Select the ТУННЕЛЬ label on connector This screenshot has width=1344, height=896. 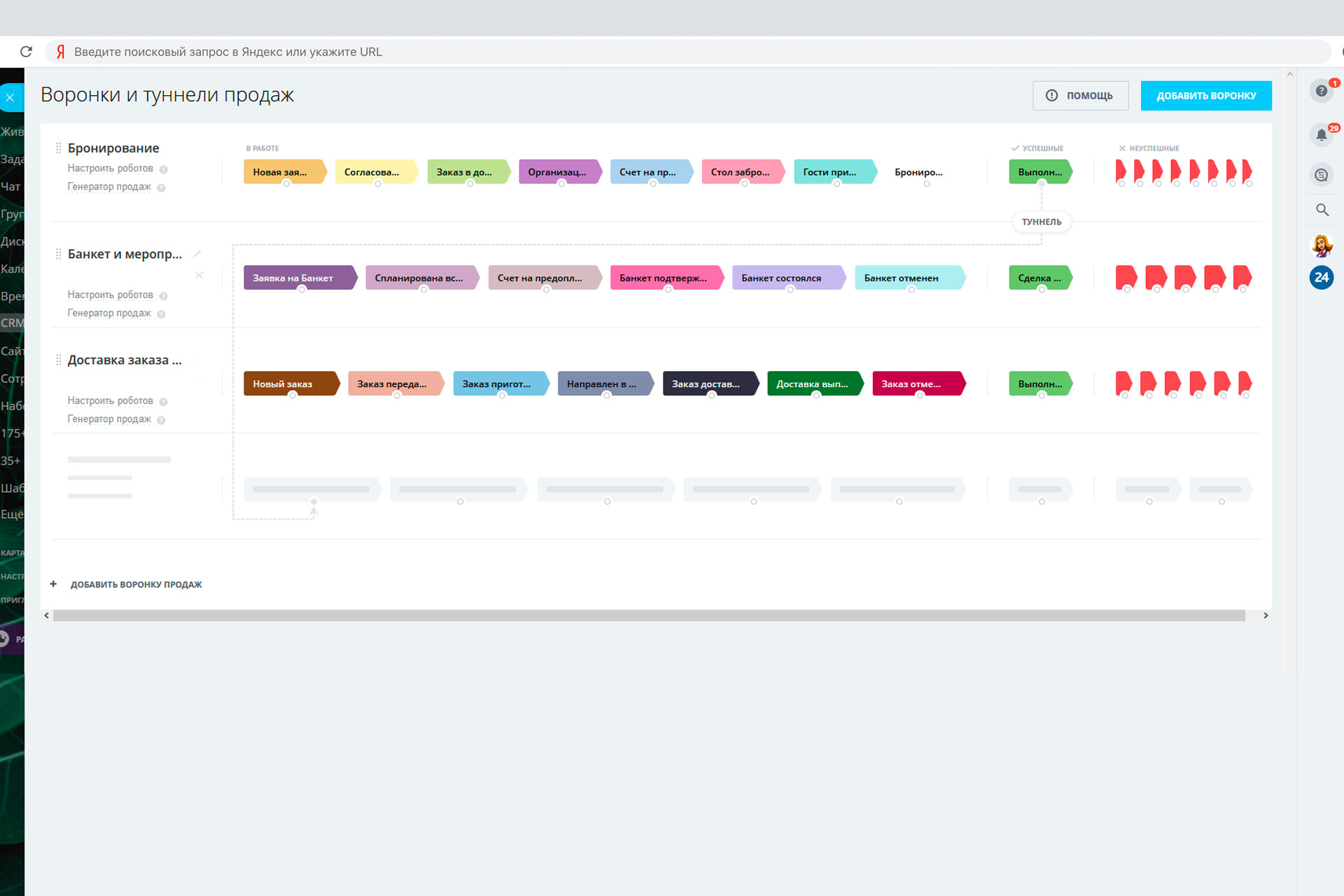1041,222
